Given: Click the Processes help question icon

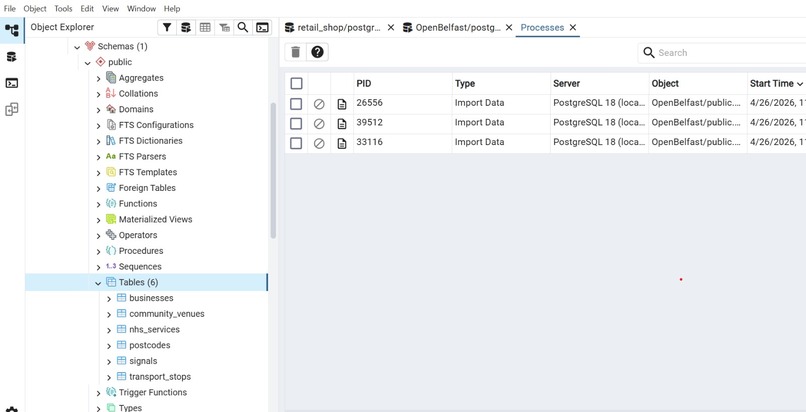Looking at the screenshot, I should coord(317,52).
